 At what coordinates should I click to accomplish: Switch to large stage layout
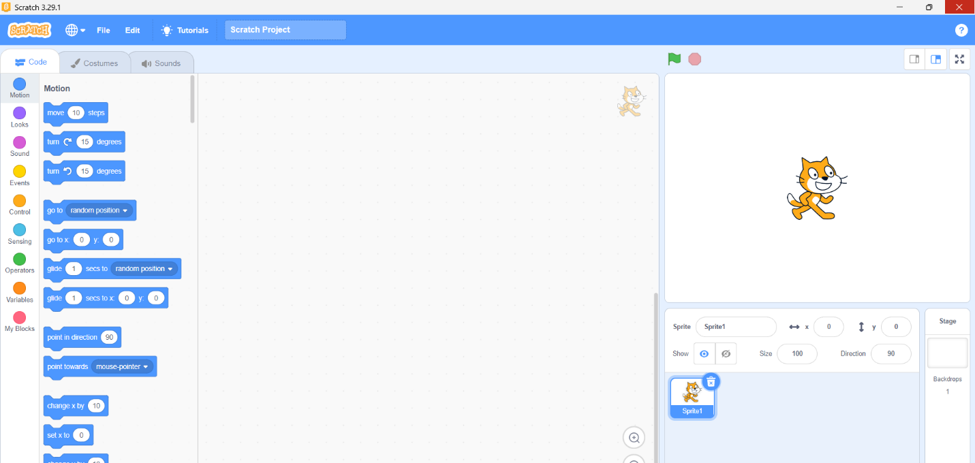(936, 60)
